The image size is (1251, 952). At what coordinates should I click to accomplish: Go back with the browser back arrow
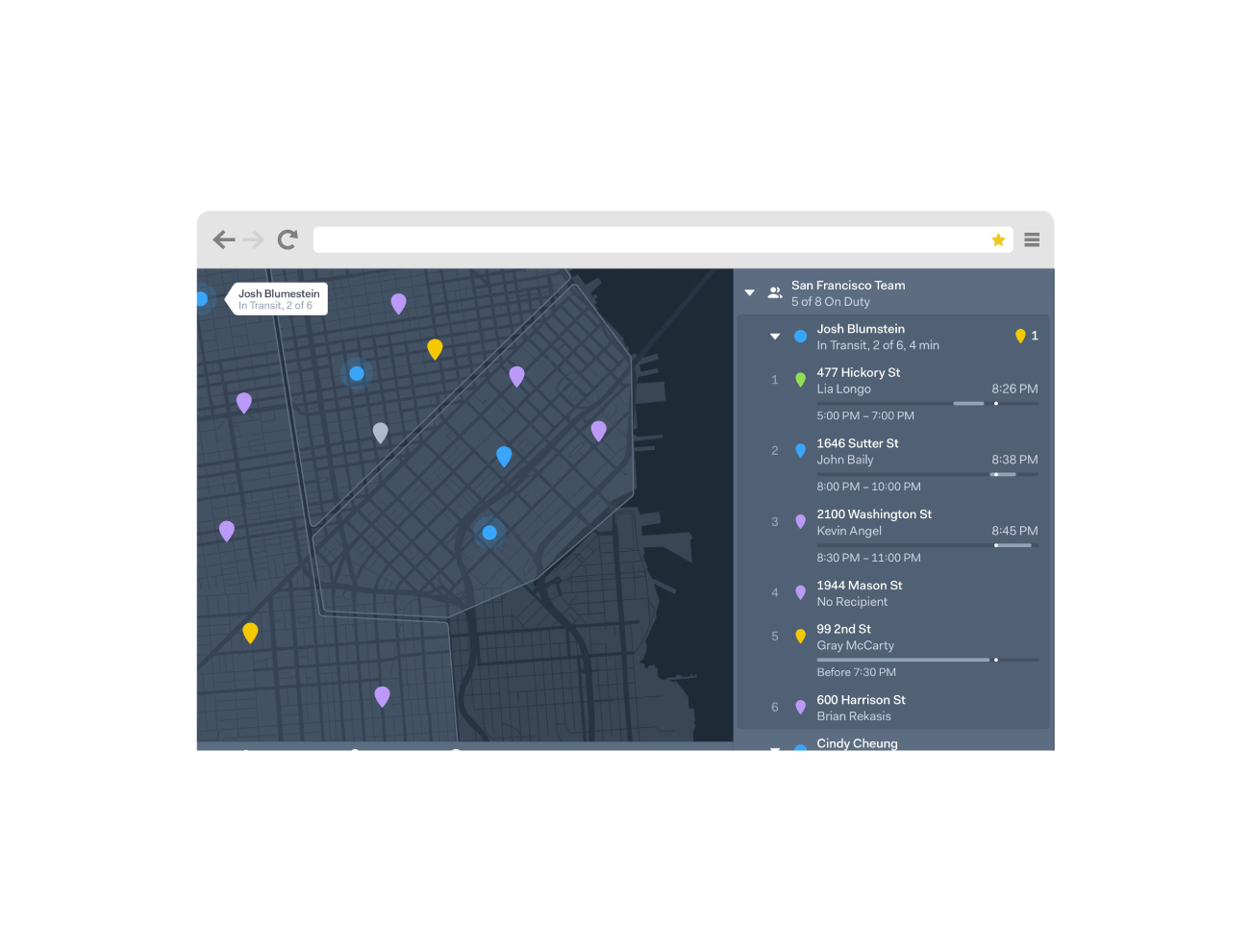[224, 239]
